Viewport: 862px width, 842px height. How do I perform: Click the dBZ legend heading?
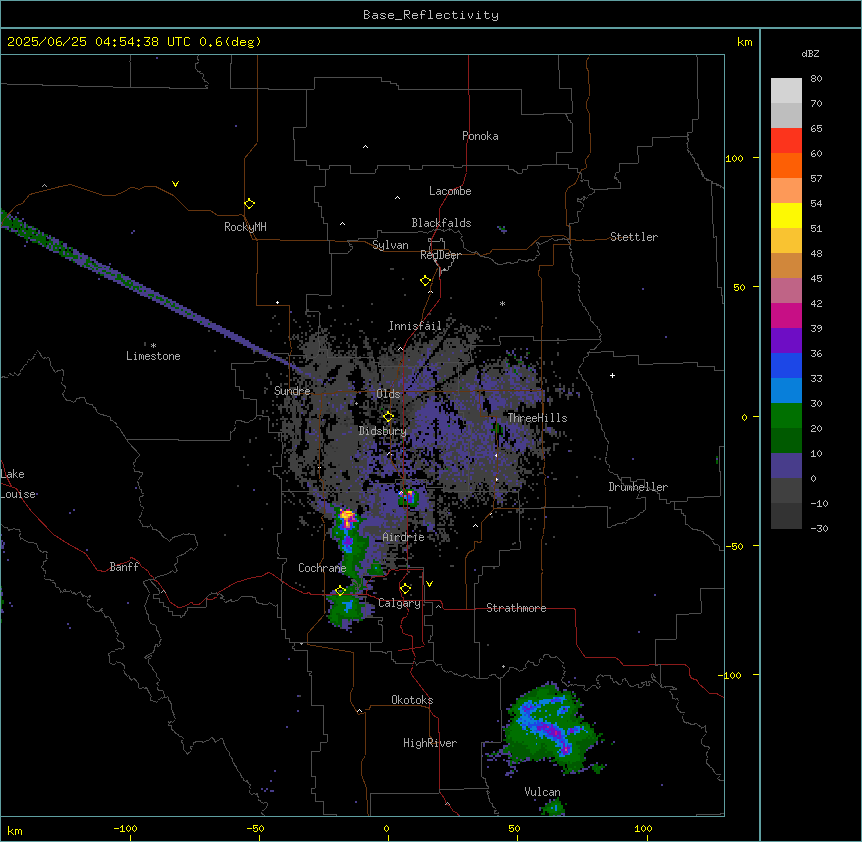point(810,54)
